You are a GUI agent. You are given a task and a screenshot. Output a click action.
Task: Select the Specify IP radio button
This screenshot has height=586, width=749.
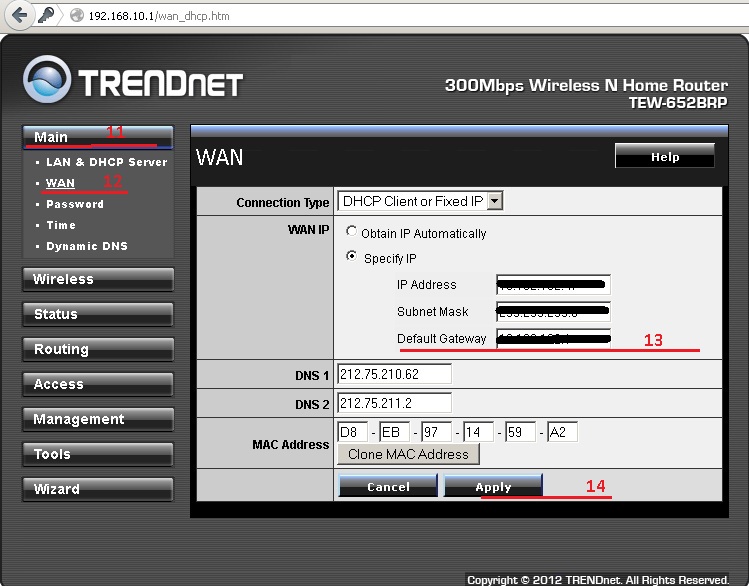coord(351,257)
